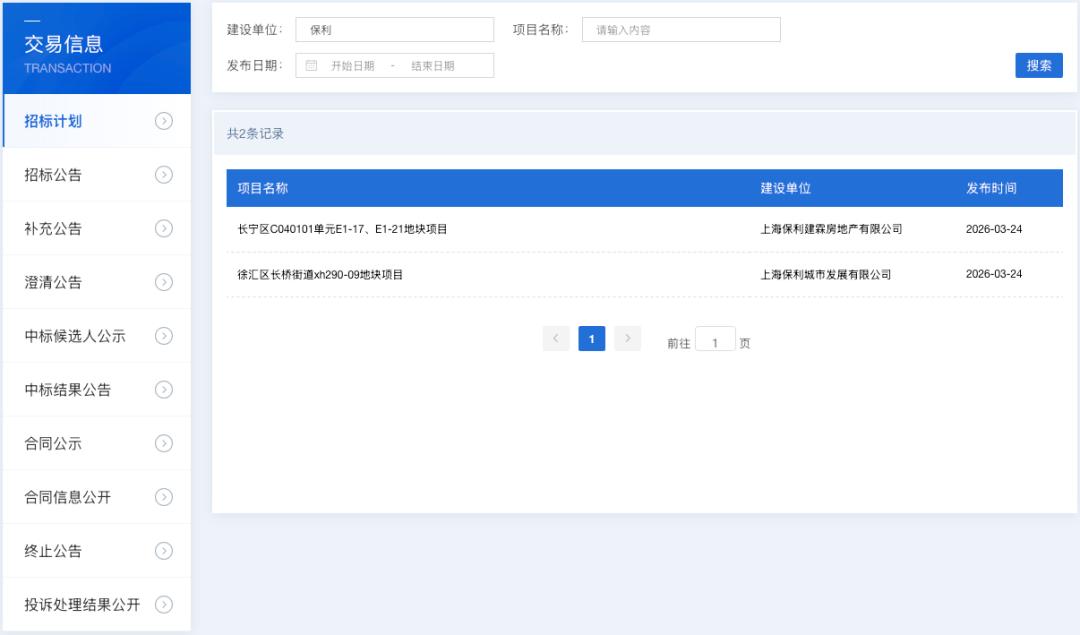Go to the next results page

click(x=627, y=339)
